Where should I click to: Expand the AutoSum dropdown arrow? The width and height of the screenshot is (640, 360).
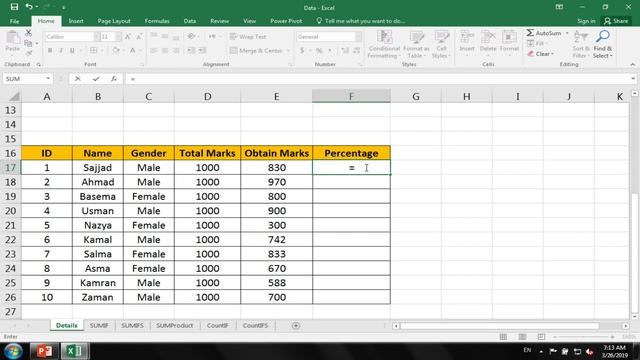point(567,33)
